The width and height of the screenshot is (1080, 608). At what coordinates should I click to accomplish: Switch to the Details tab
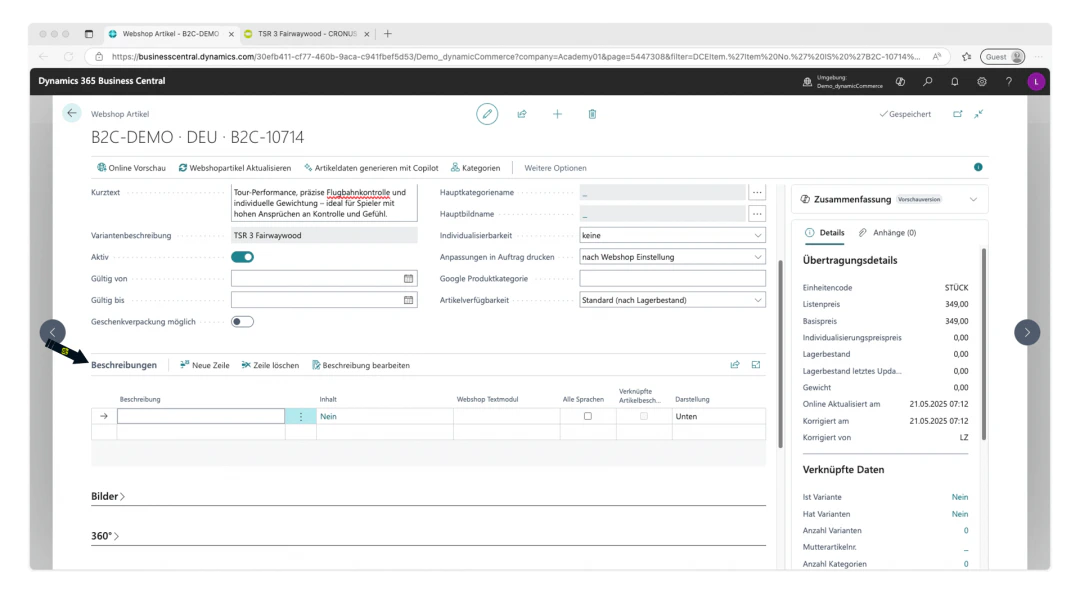(x=825, y=233)
